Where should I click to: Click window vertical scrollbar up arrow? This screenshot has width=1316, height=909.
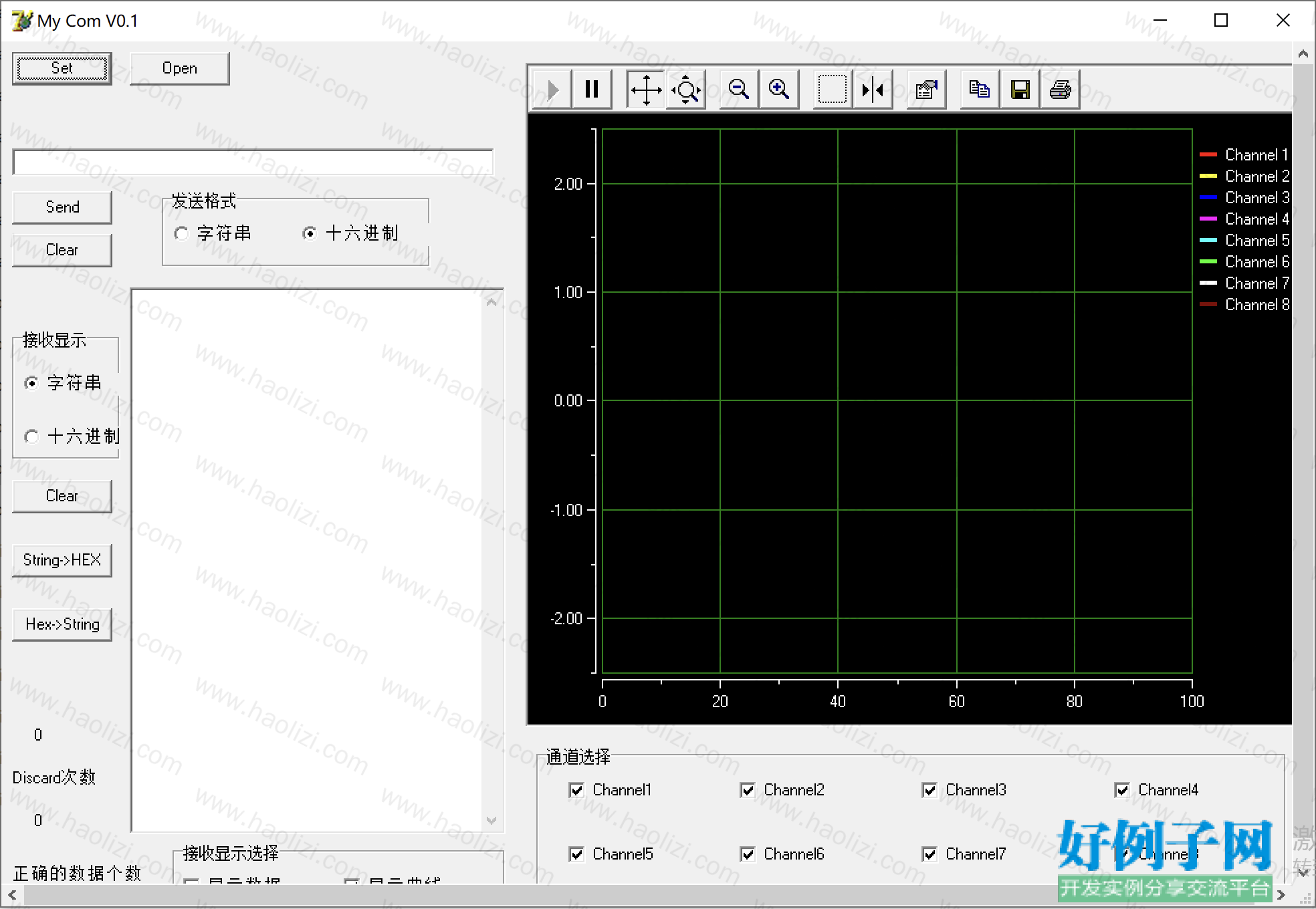pyautogui.click(x=1303, y=54)
